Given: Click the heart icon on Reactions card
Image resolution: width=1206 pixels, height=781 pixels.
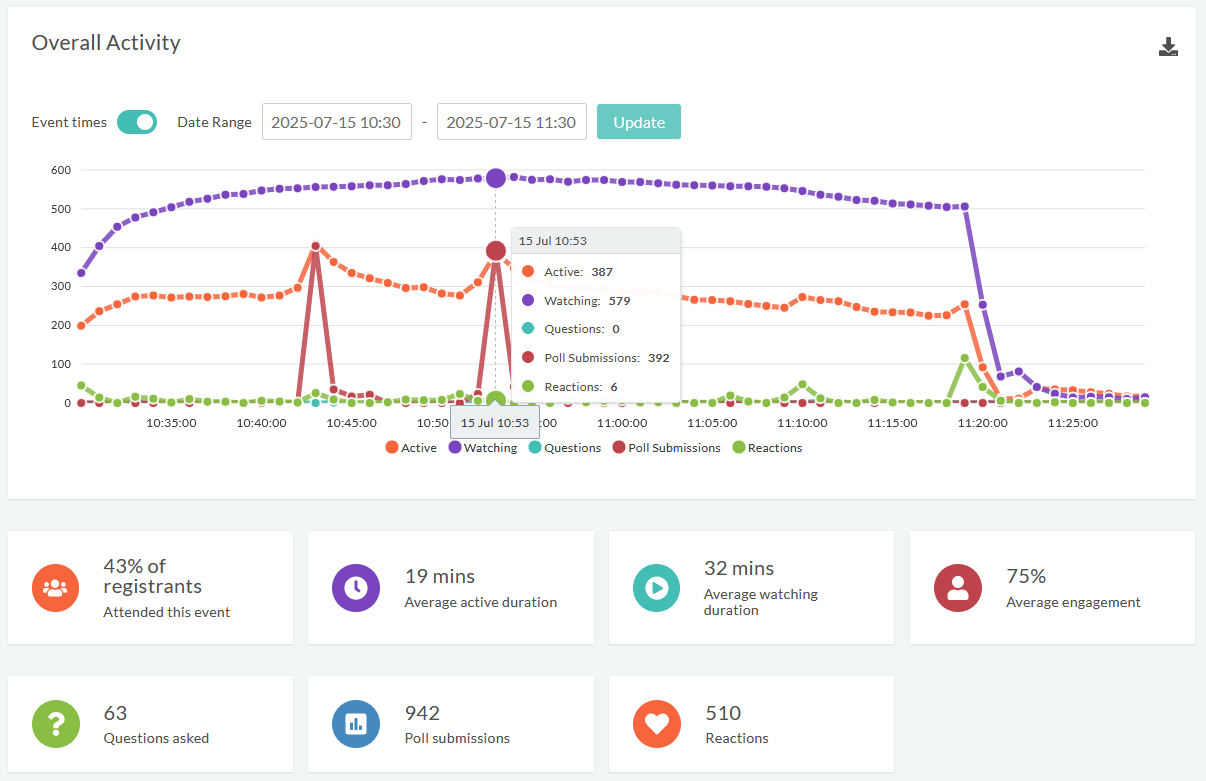Looking at the screenshot, I should click(656, 724).
